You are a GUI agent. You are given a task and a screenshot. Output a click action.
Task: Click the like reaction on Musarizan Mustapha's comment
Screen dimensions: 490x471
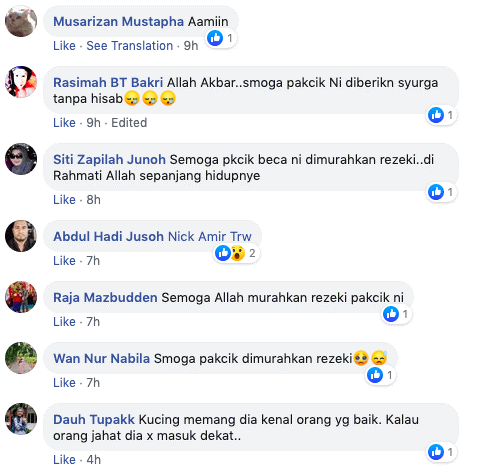coord(215,38)
